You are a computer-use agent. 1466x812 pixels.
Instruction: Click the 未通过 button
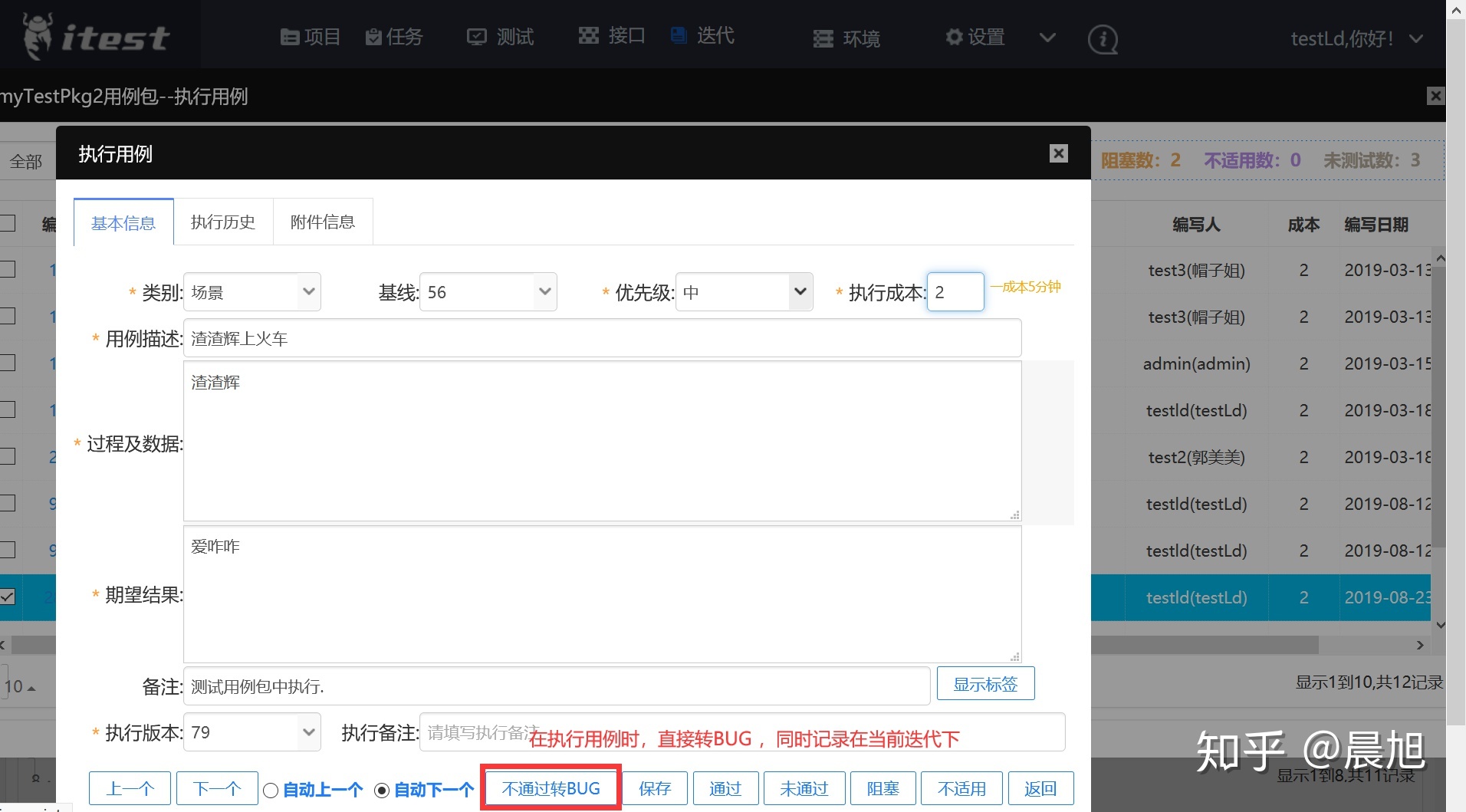(804, 788)
